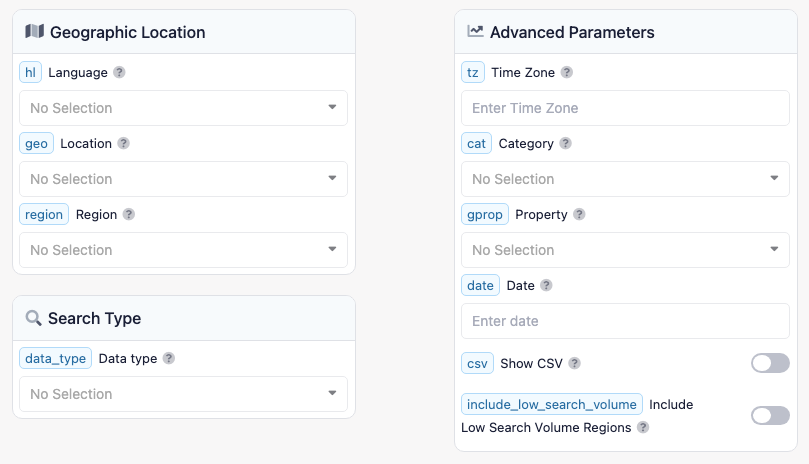Open the Property dropdown menu
This screenshot has height=464, width=809.
click(x=625, y=250)
